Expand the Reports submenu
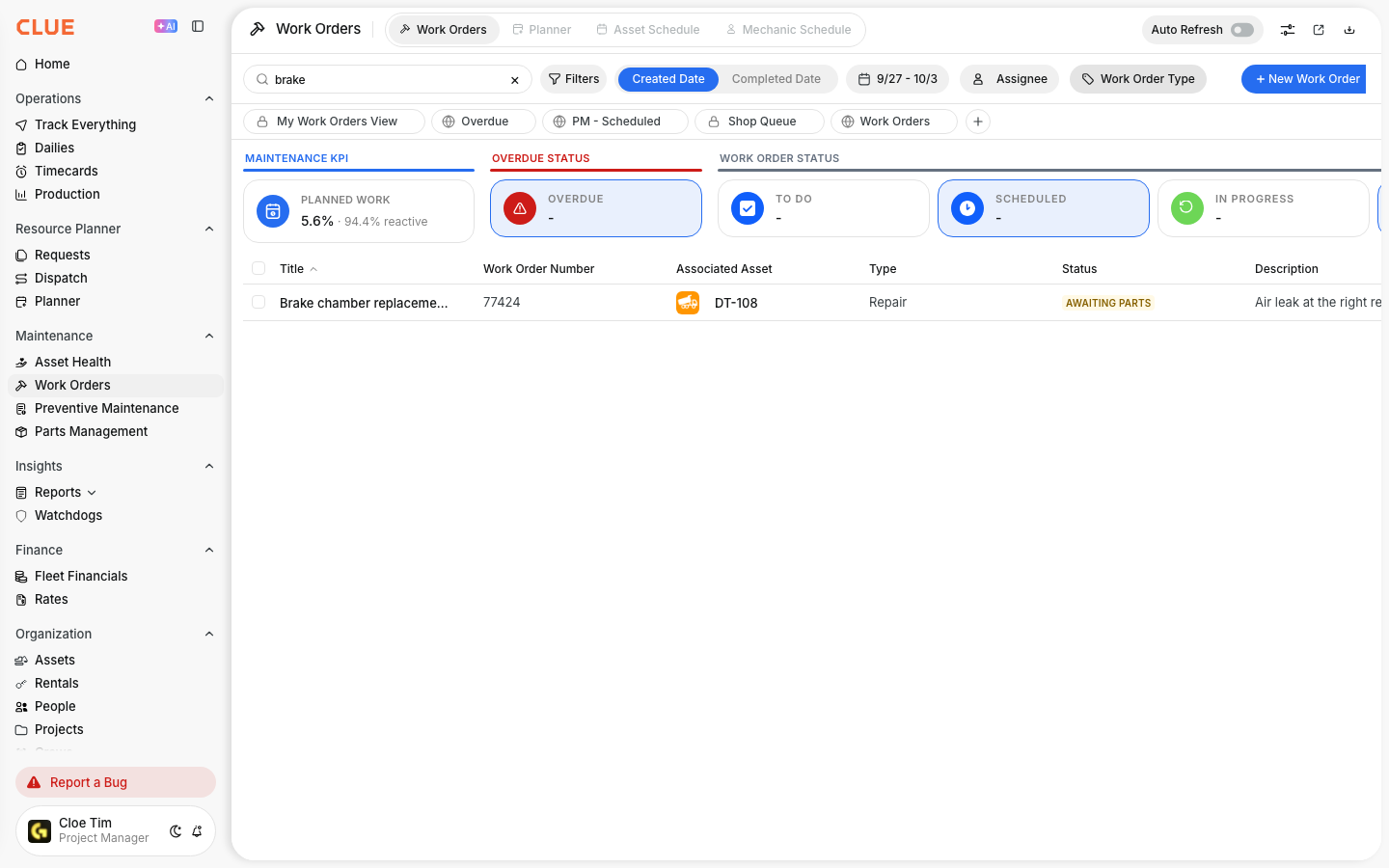 pos(92,493)
